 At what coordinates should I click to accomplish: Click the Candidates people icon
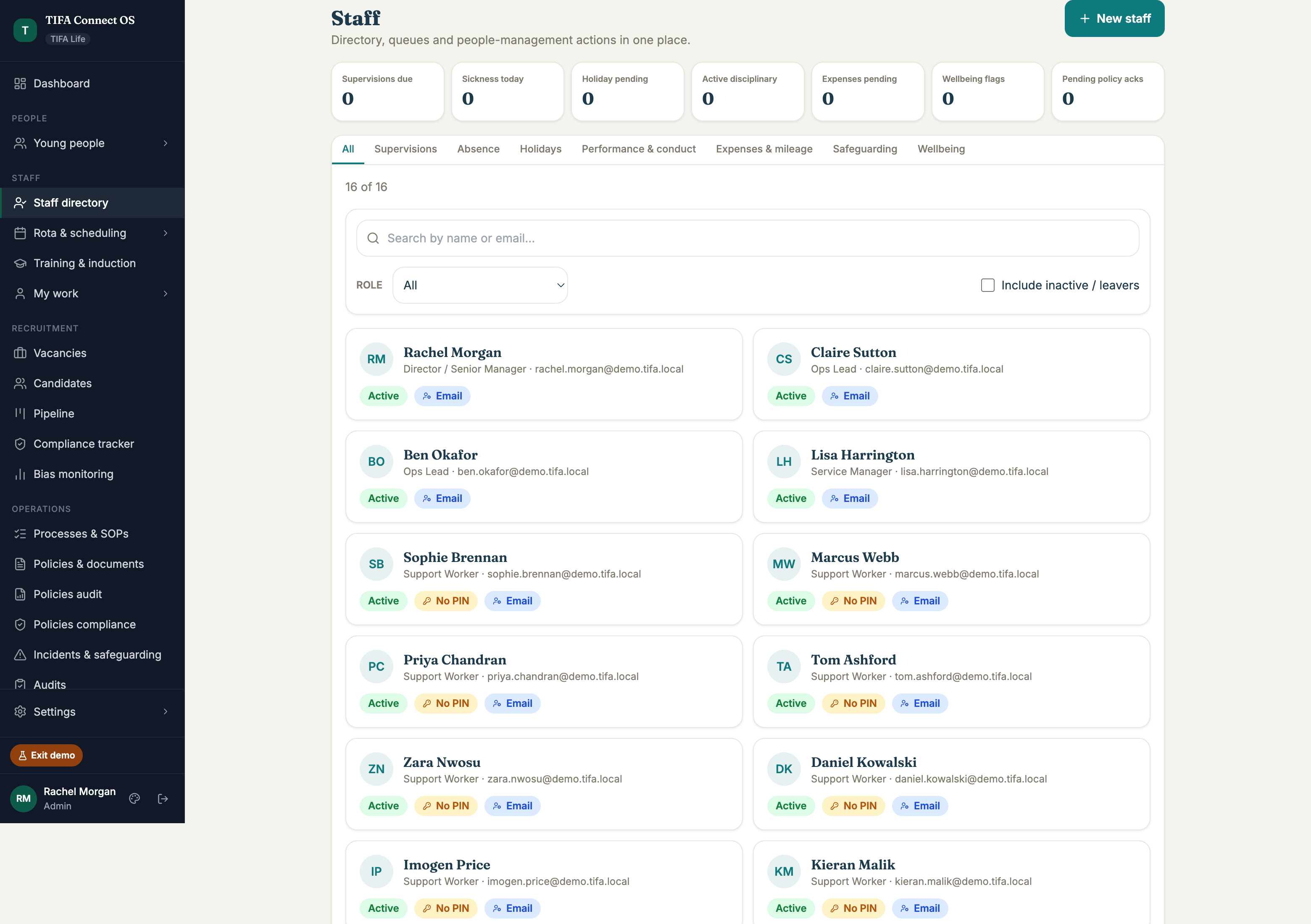pos(20,383)
